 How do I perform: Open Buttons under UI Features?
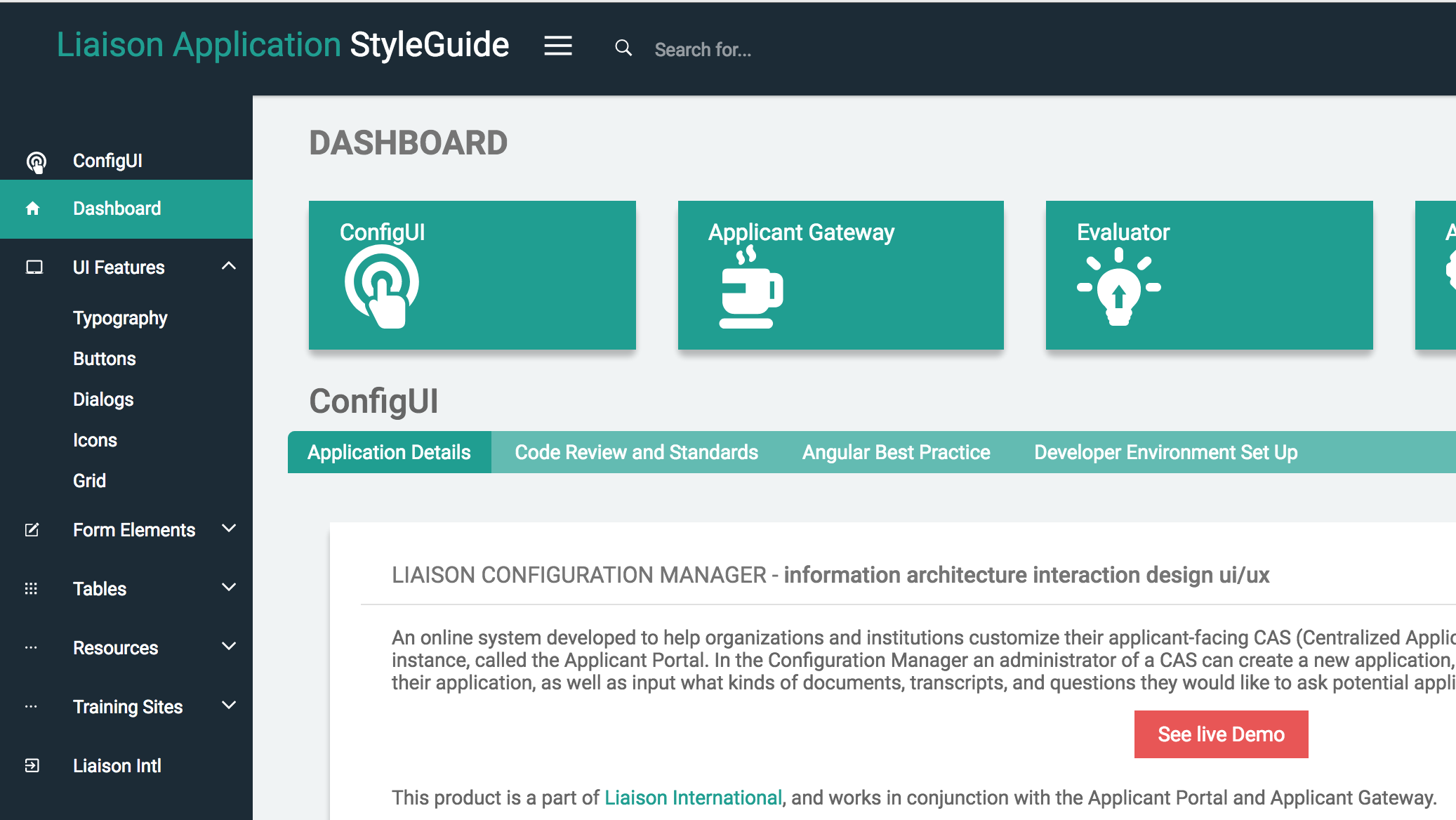(105, 359)
